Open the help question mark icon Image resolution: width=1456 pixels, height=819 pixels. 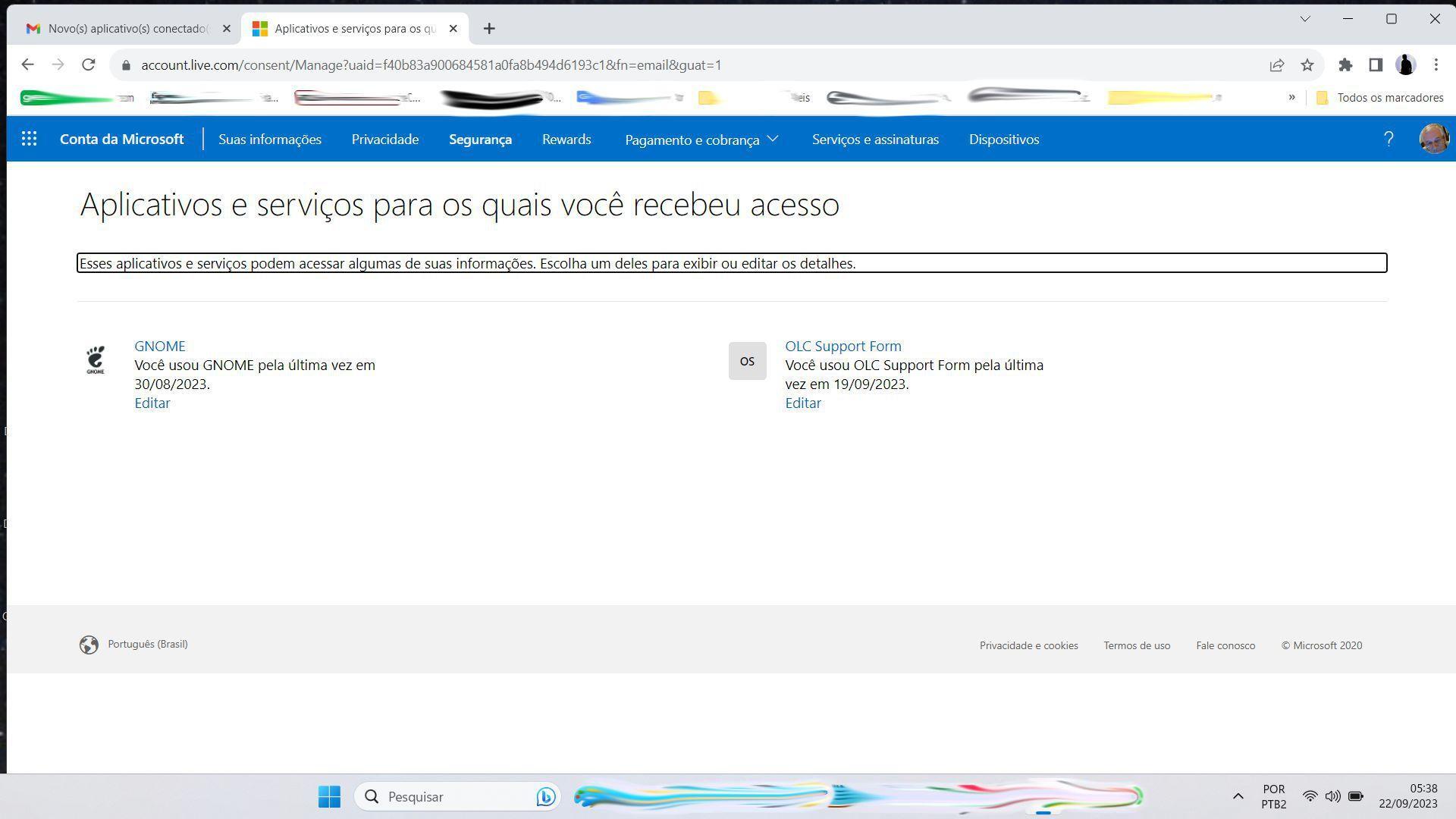click(1389, 139)
